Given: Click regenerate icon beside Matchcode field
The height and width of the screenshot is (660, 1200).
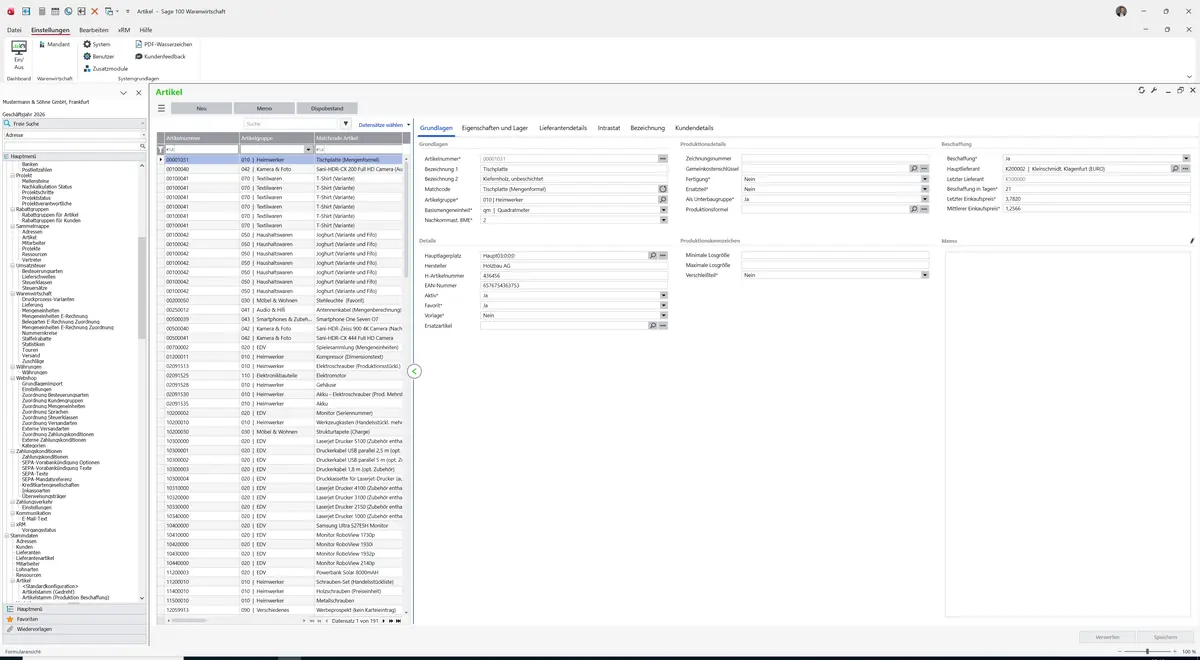Looking at the screenshot, I should point(662,189).
